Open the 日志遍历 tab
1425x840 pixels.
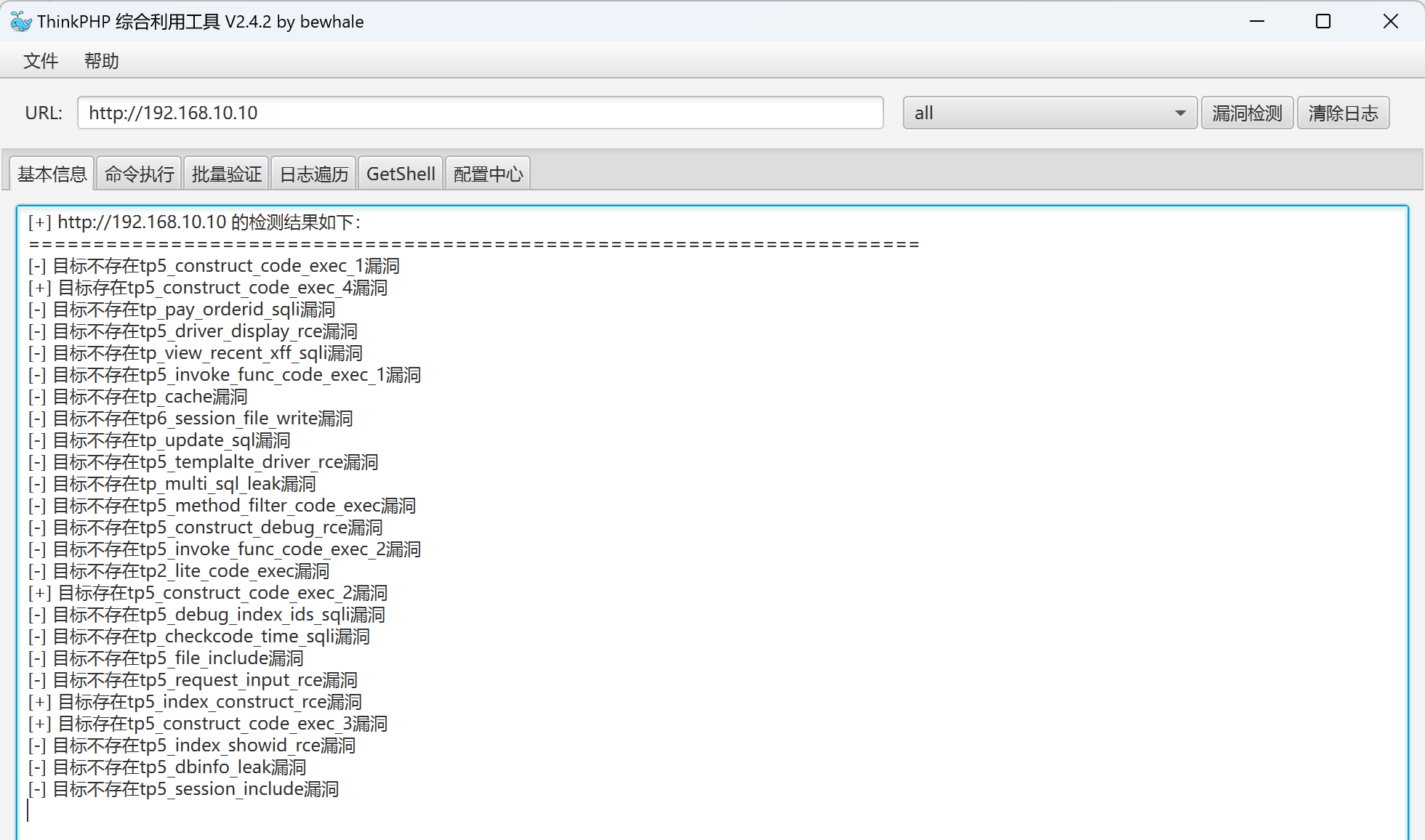(313, 174)
